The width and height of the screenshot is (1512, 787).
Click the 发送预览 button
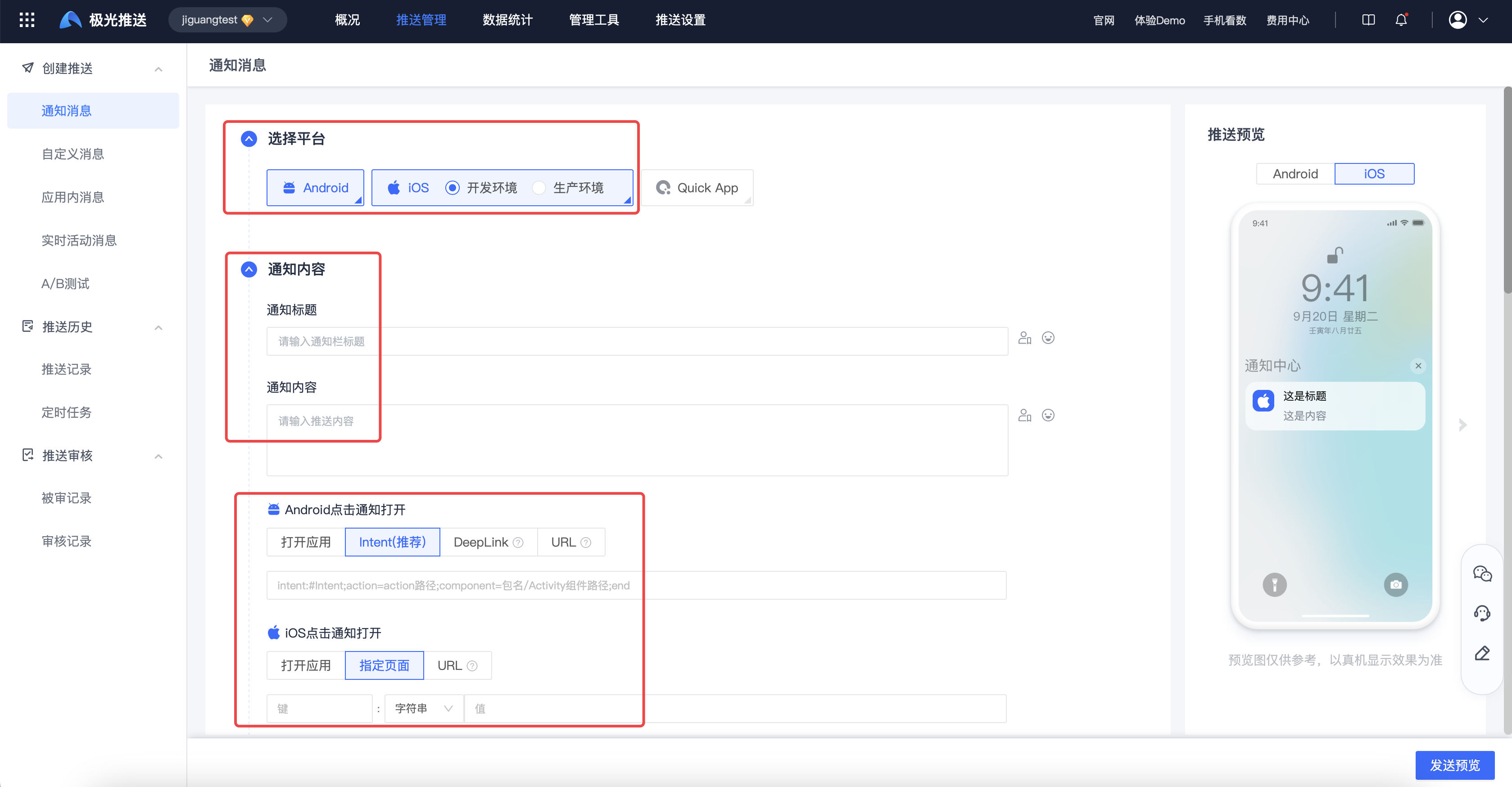(1455, 765)
